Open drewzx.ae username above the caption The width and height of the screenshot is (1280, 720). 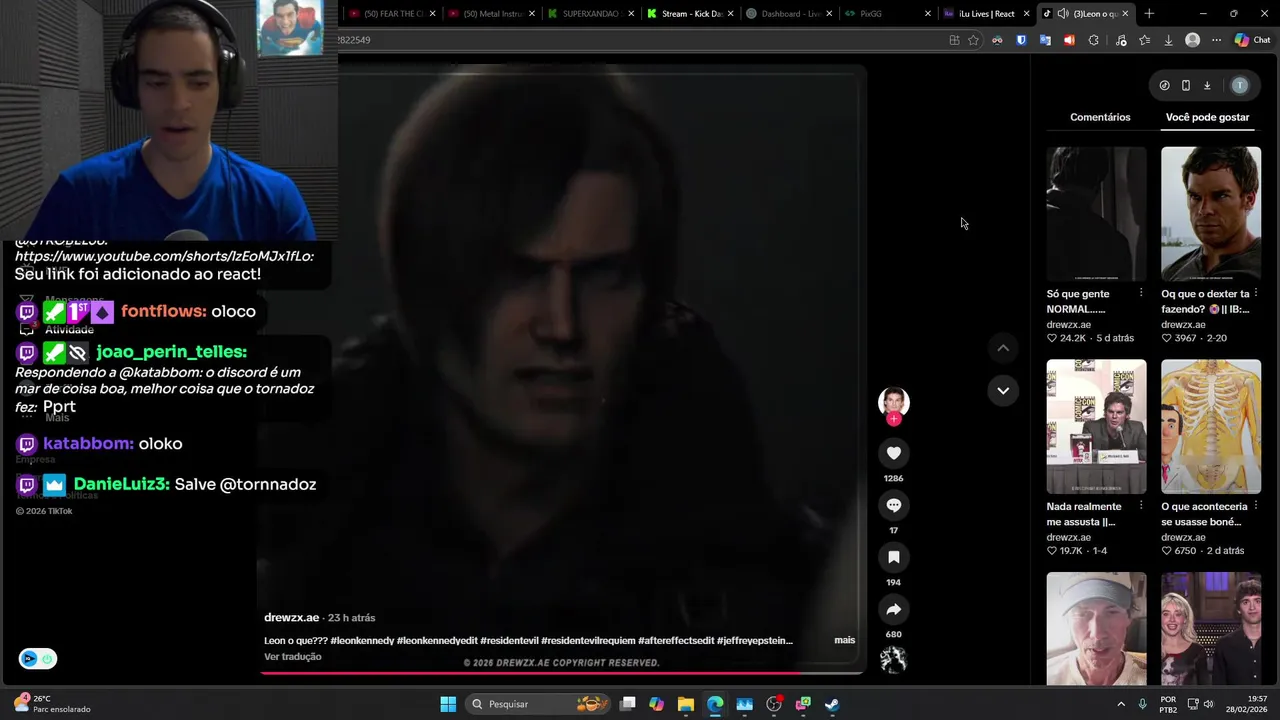coord(291,618)
